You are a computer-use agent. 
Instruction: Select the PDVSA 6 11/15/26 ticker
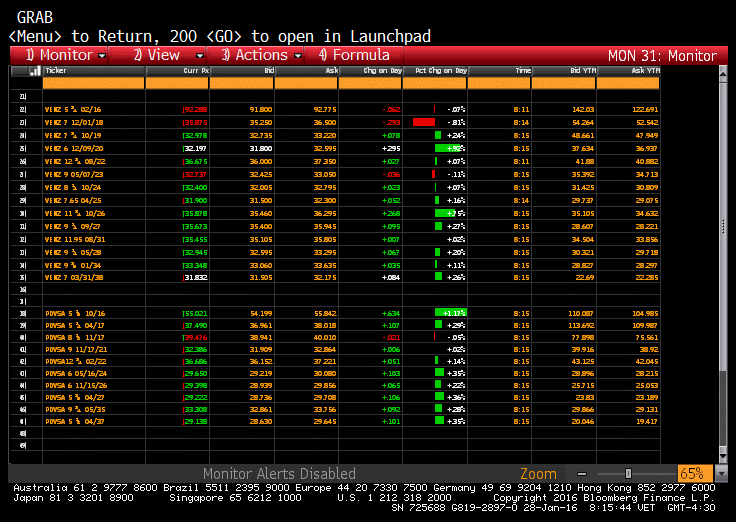76,385
